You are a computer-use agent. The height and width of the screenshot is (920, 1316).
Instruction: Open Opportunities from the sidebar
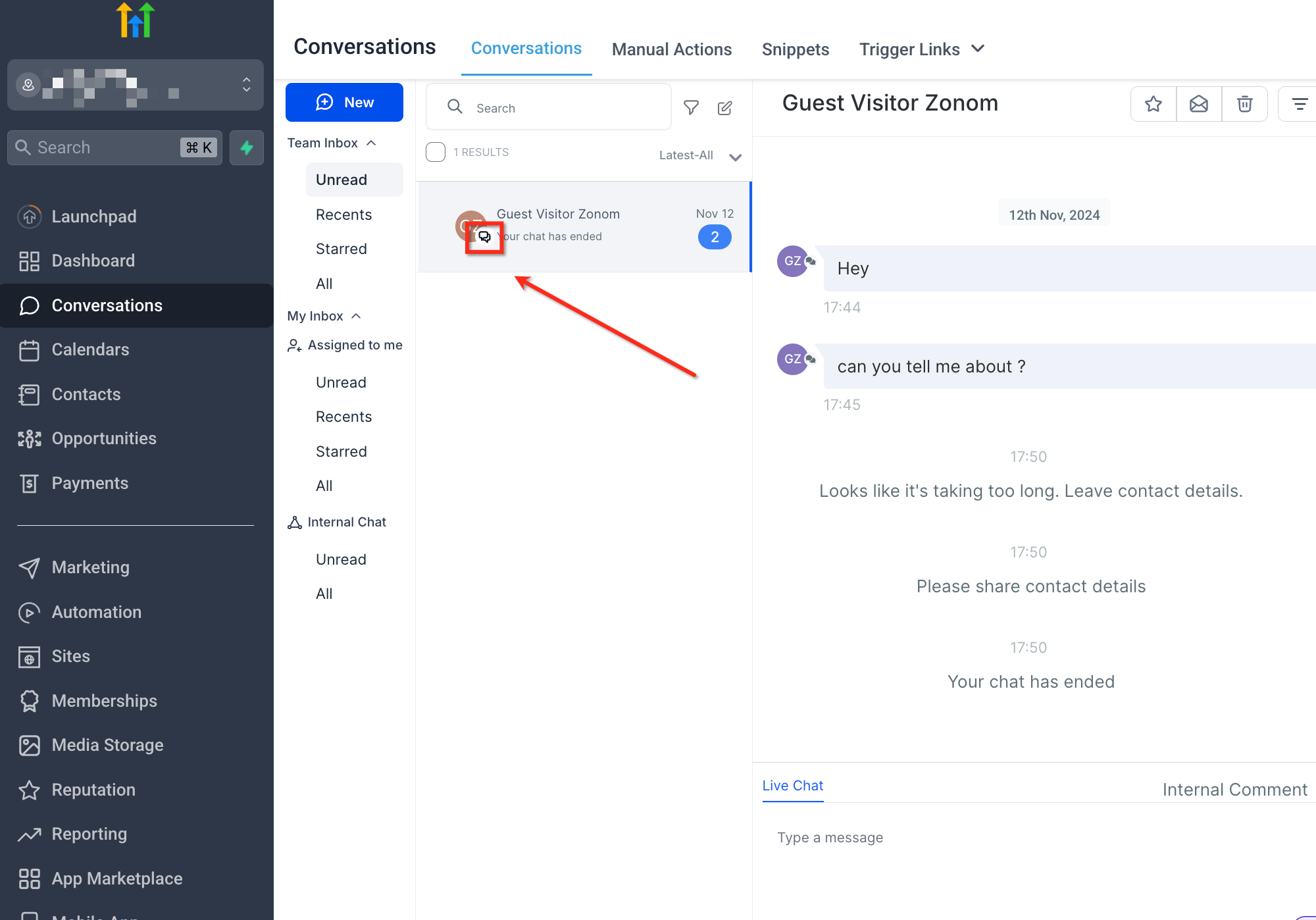[x=103, y=438]
